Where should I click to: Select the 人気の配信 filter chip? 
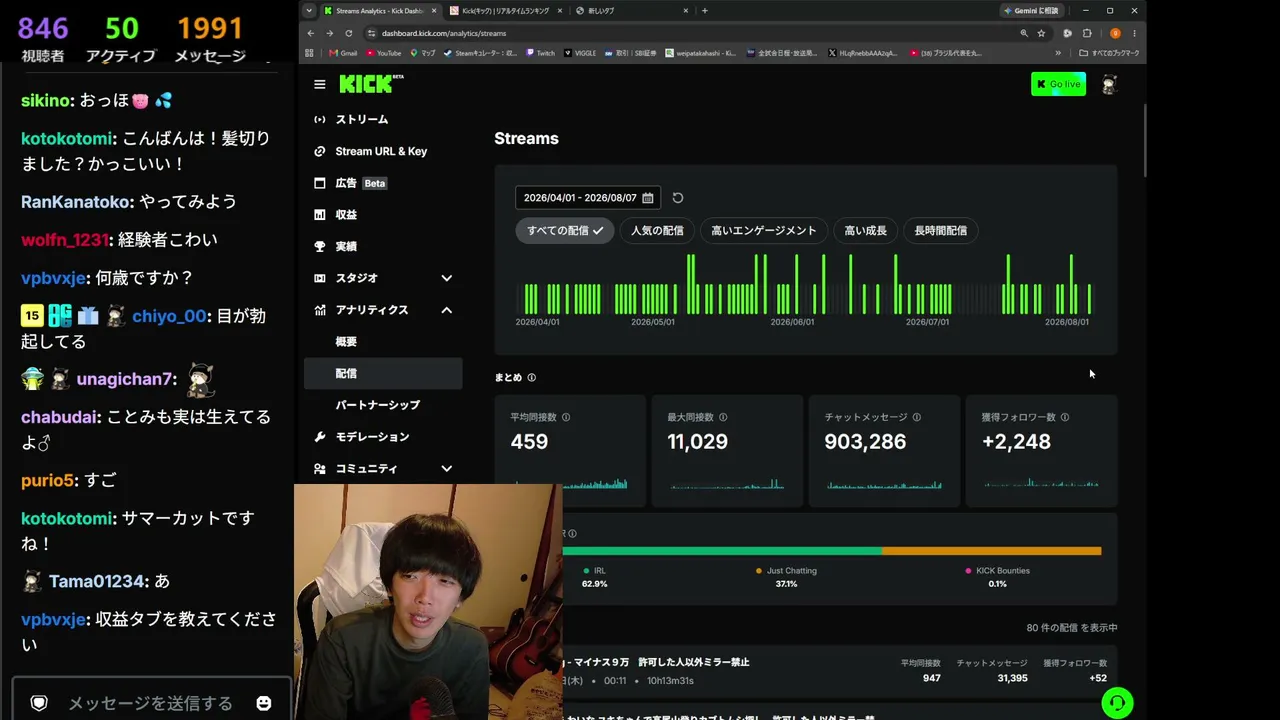point(657,231)
